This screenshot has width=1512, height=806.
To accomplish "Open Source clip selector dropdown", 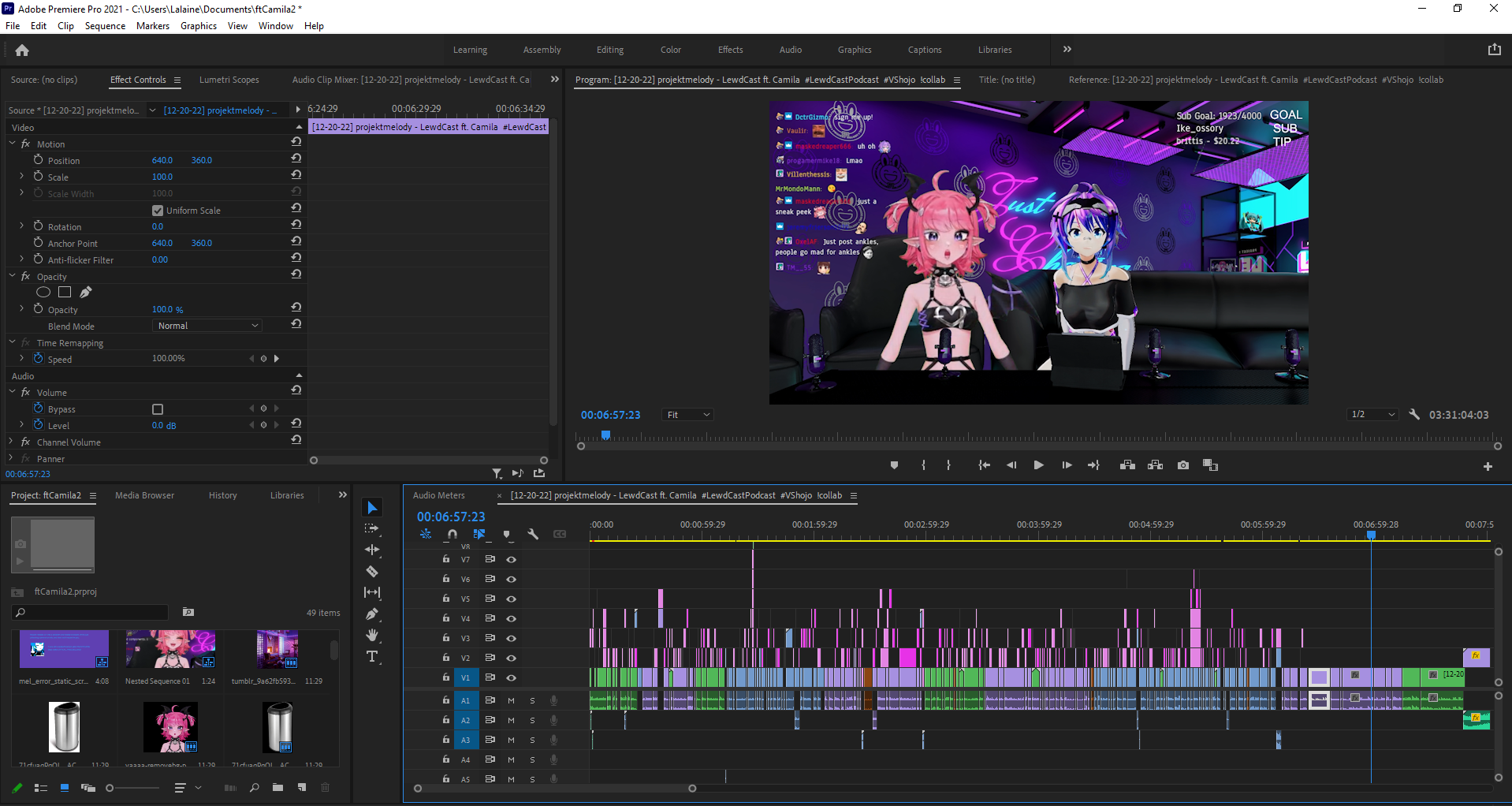I will (152, 110).
